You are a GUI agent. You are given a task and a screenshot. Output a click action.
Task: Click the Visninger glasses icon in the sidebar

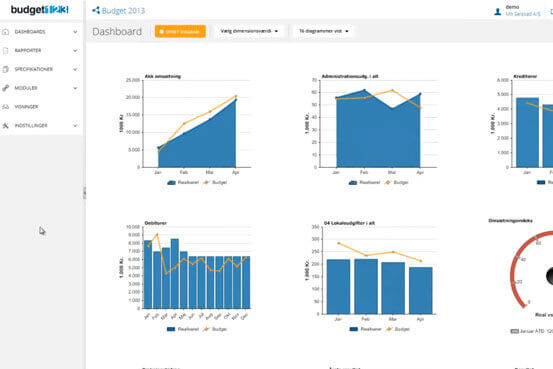click(5, 107)
